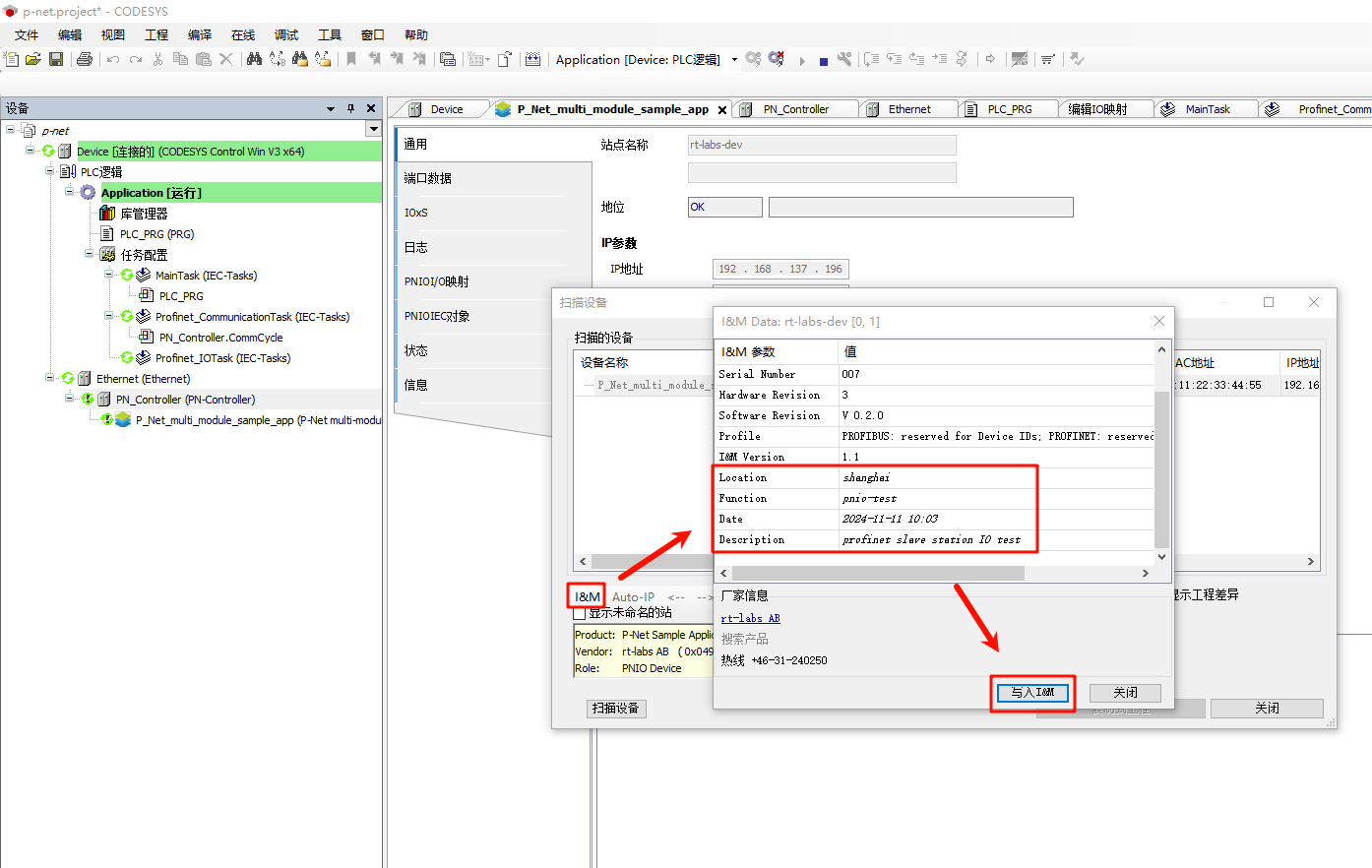Click the Logout gear icon with red X
This screenshot has width=1372, height=868.
click(777, 59)
